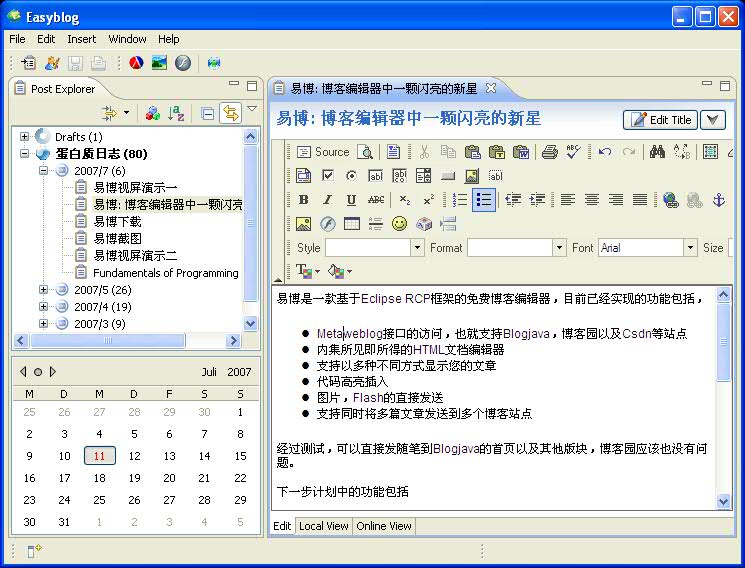Collapse the 2007/7 (6) folder
The image size is (745, 568).
tap(43, 171)
